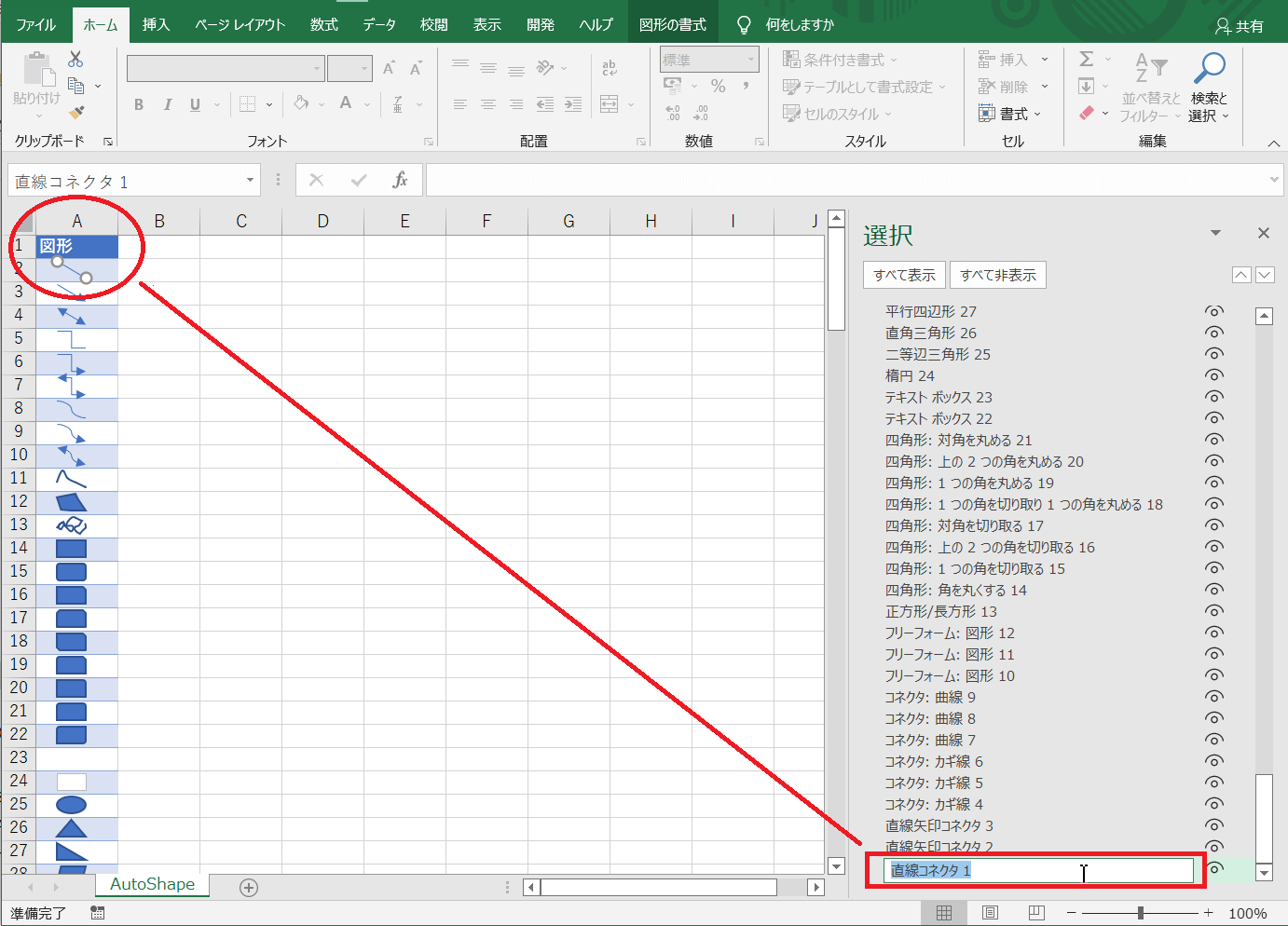Open the 図形の書式 contextual tab
Image resolution: width=1288 pixels, height=926 pixels.
[x=670, y=23]
